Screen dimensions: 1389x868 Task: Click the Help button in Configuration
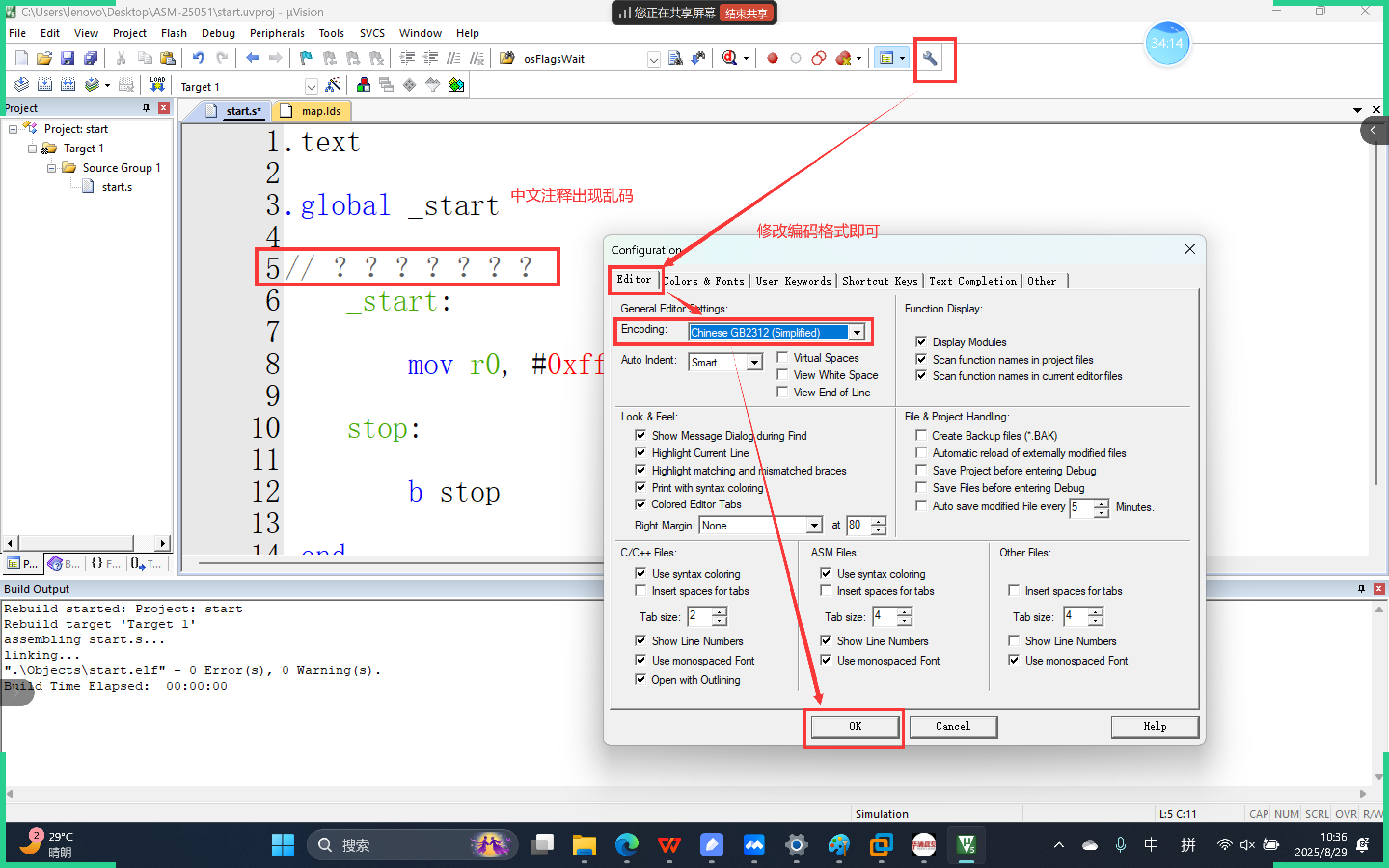(1154, 726)
